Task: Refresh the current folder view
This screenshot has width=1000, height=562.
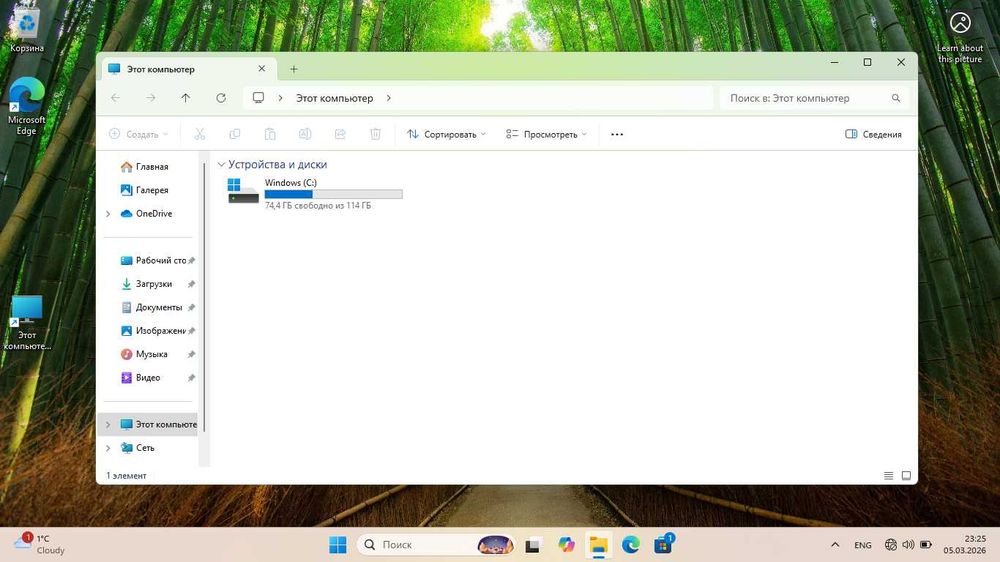Action: coord(221,98)
